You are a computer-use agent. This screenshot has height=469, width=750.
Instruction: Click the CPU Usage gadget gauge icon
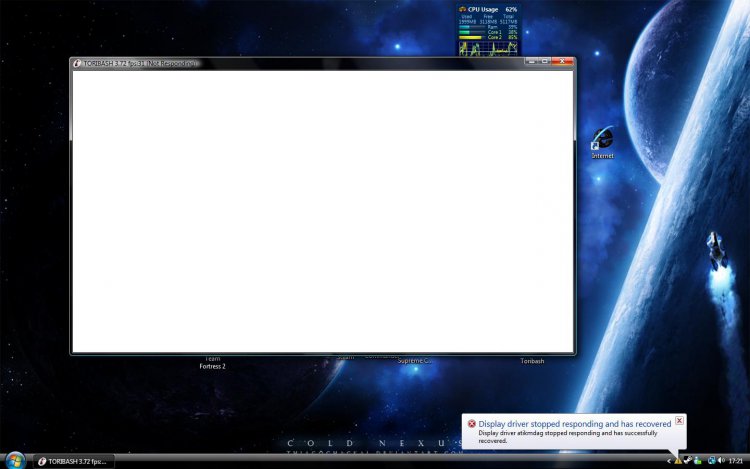coord(463,9)
